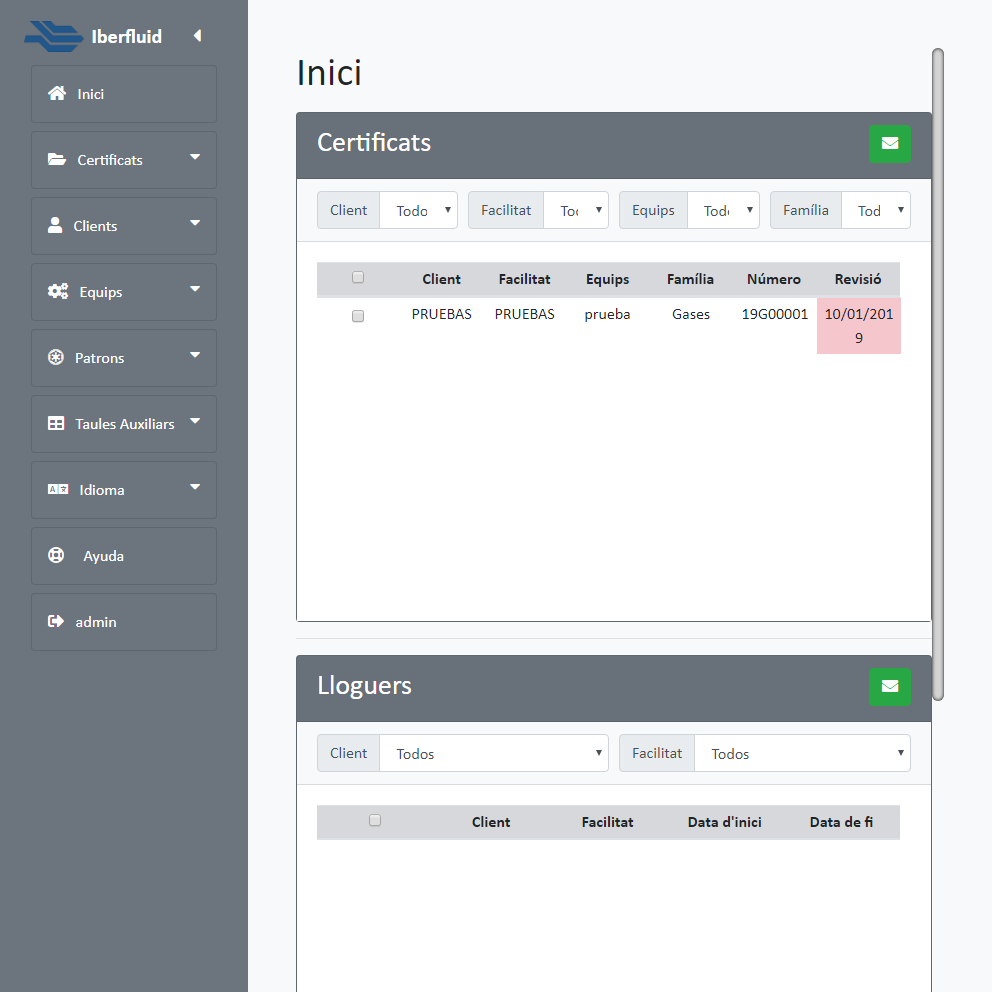
Task: Open the Lloguers Client dropdown
Action: (x=493, y=754)
